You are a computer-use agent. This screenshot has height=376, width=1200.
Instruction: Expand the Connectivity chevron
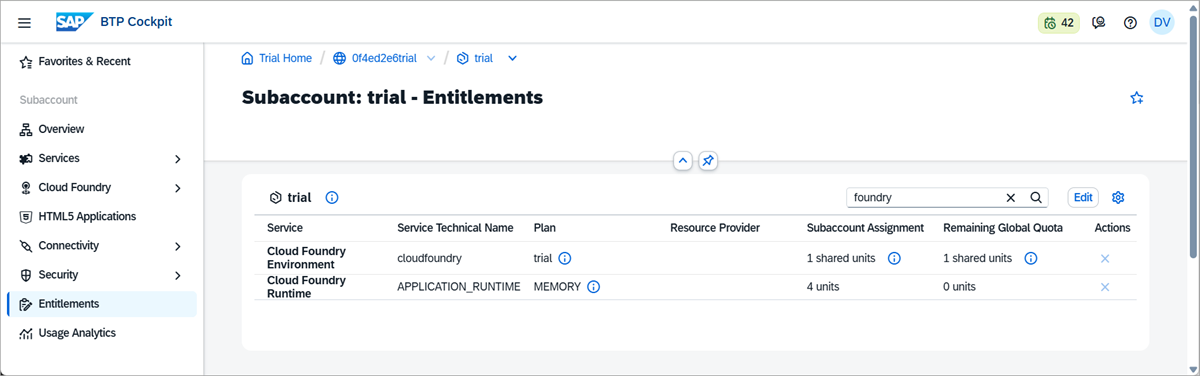click(x=178, y=246)
